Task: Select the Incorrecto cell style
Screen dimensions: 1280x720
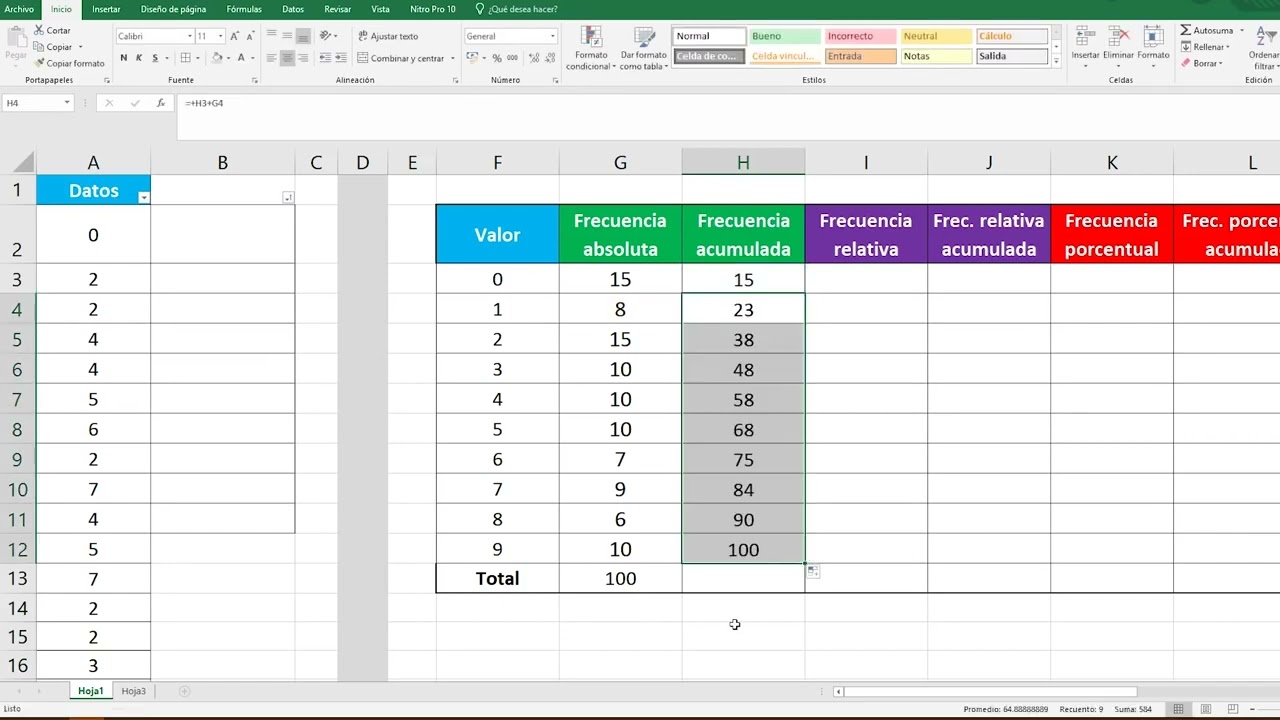Action: (x=860, y=36)
